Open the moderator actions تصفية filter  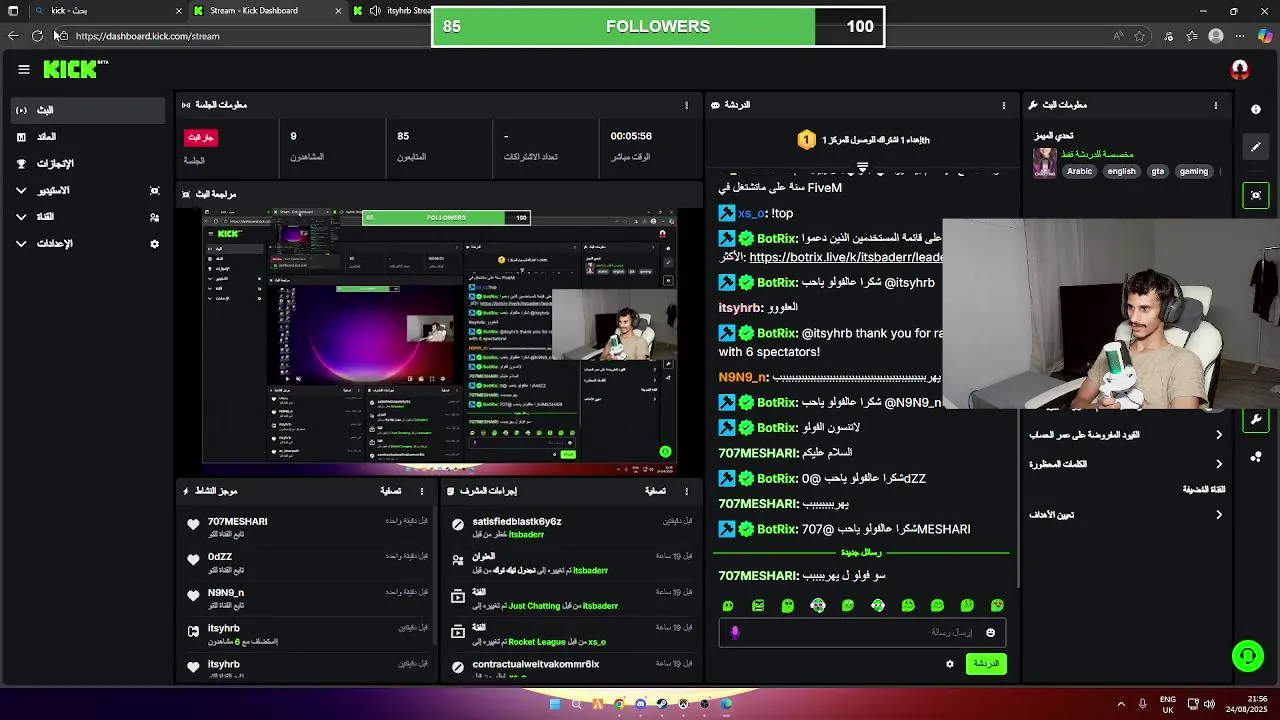pyautogui.click(x=655, y=491)
